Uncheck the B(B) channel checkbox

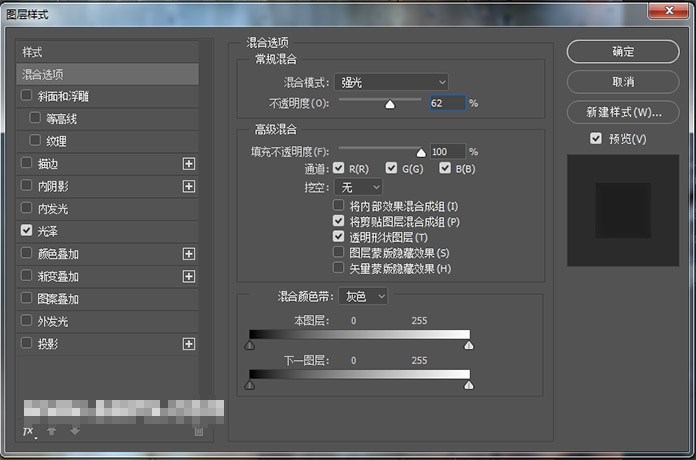pyautogui.click(x=445, y=168)
